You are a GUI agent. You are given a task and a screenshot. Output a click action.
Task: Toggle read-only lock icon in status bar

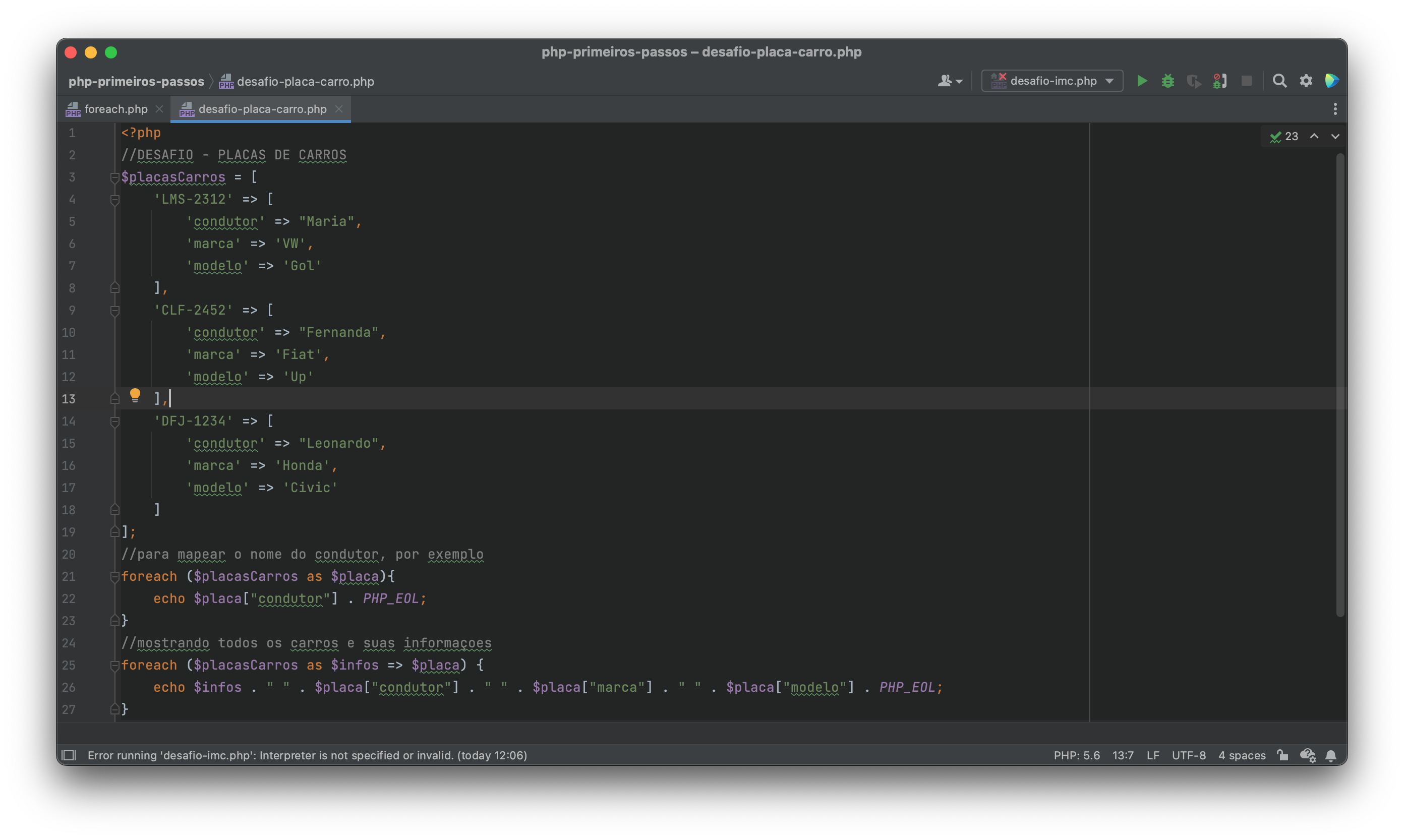coord(1282,755)
